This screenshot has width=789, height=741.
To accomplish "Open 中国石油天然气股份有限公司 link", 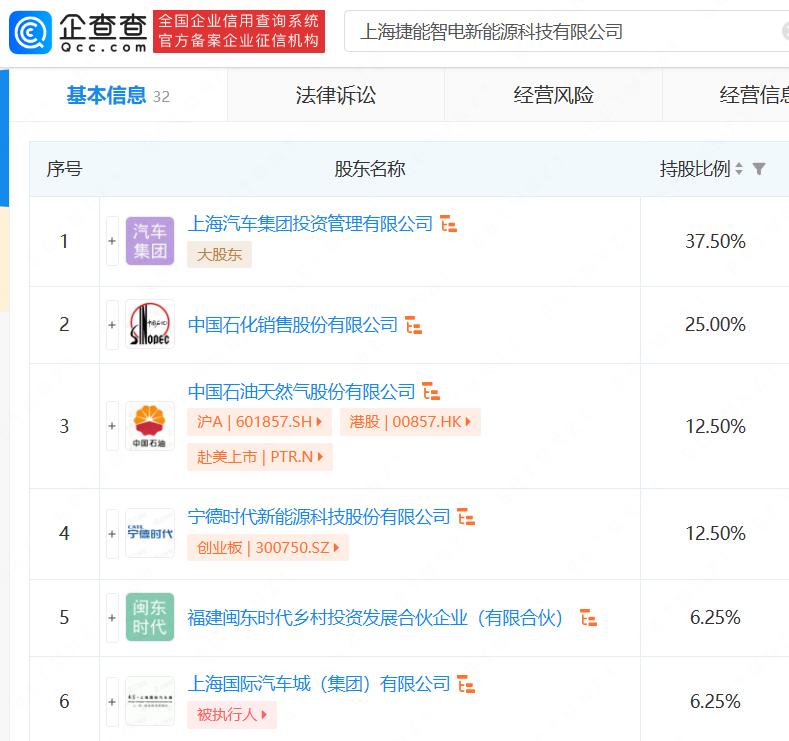I will pyautogui.click(x=301, y=391).
